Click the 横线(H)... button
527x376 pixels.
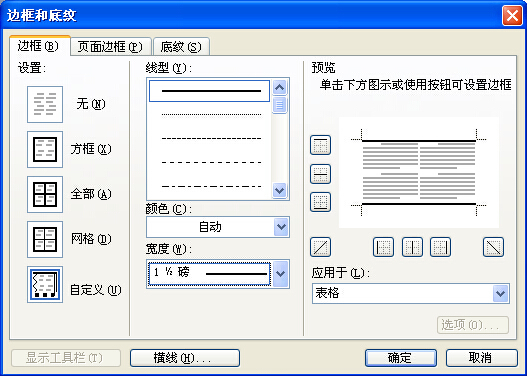point(185,358)
